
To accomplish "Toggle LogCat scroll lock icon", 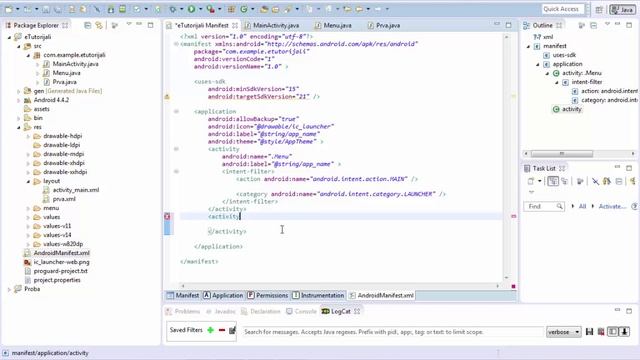I will [x=624, y=332].
